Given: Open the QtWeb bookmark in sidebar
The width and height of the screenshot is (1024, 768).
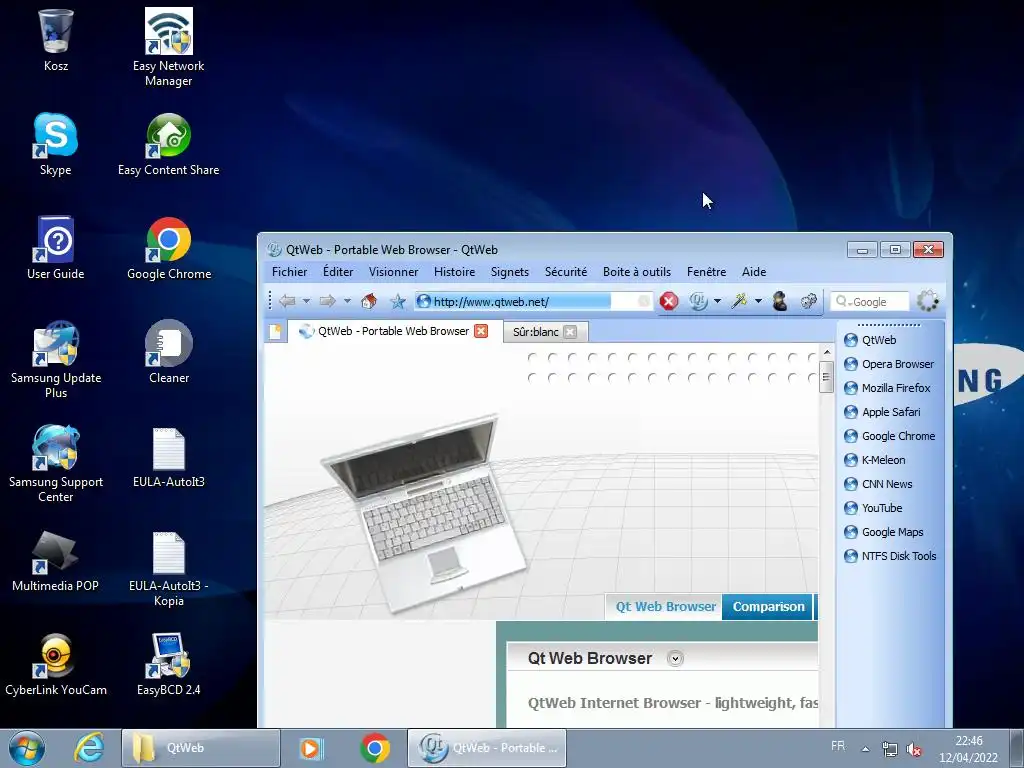Looking at the screenshot, I should pos(870,340).
